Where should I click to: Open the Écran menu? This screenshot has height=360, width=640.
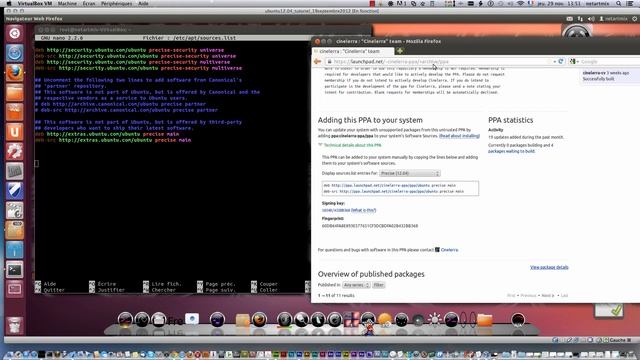pos(89,4)
